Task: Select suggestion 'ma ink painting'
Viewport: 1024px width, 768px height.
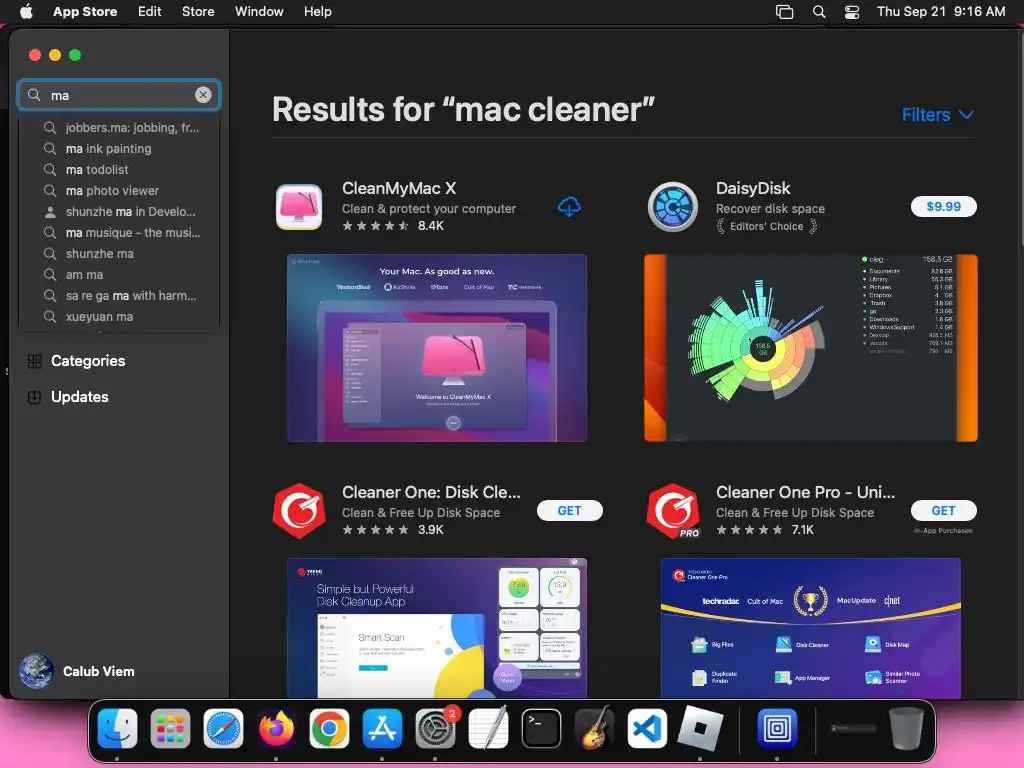Action: (120, 149)
